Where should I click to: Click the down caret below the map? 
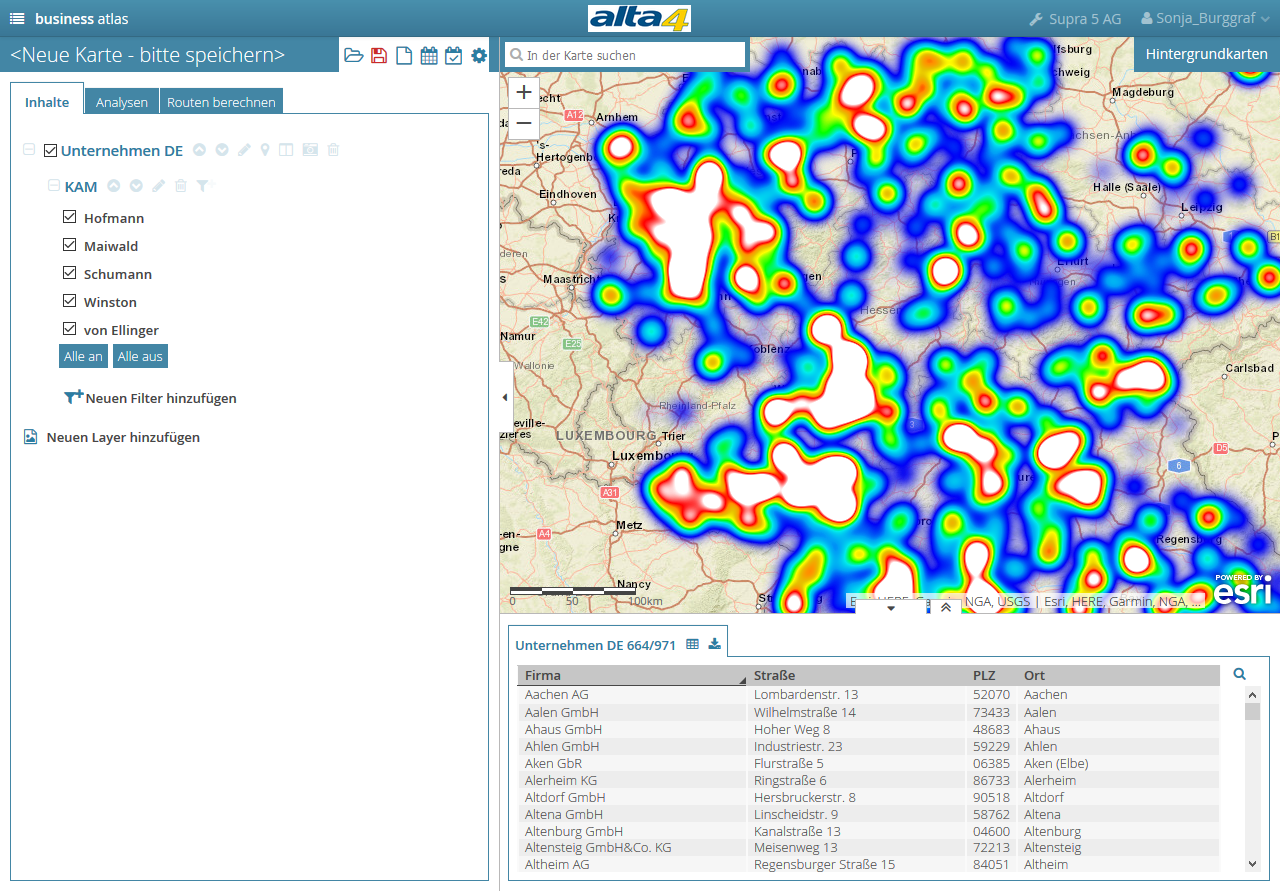coord(891,607)
